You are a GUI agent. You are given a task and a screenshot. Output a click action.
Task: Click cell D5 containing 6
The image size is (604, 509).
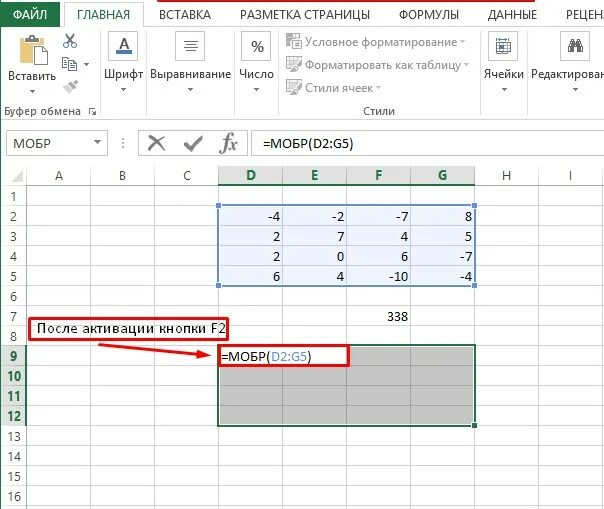click(x=250, y=276)
